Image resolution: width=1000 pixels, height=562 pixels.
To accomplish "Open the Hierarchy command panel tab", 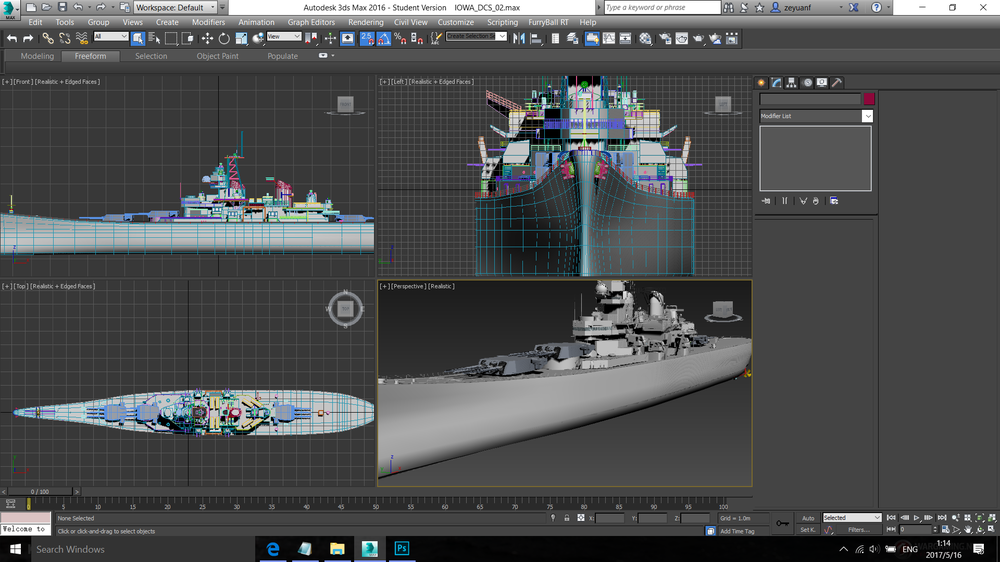I will (791, 83).
